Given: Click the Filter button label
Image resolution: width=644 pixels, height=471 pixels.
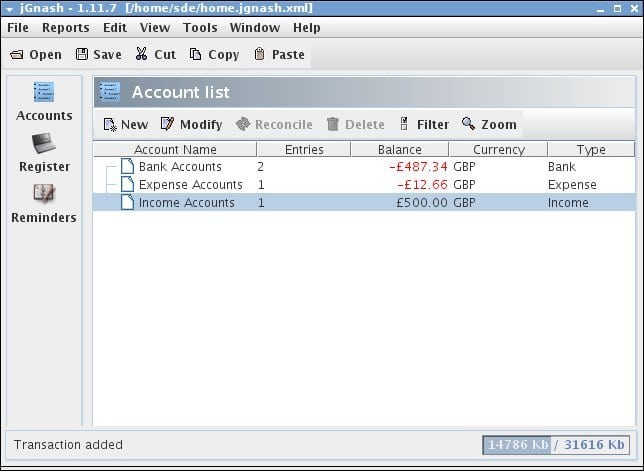Looking at the screenshot, I should (x=433, y=124).
